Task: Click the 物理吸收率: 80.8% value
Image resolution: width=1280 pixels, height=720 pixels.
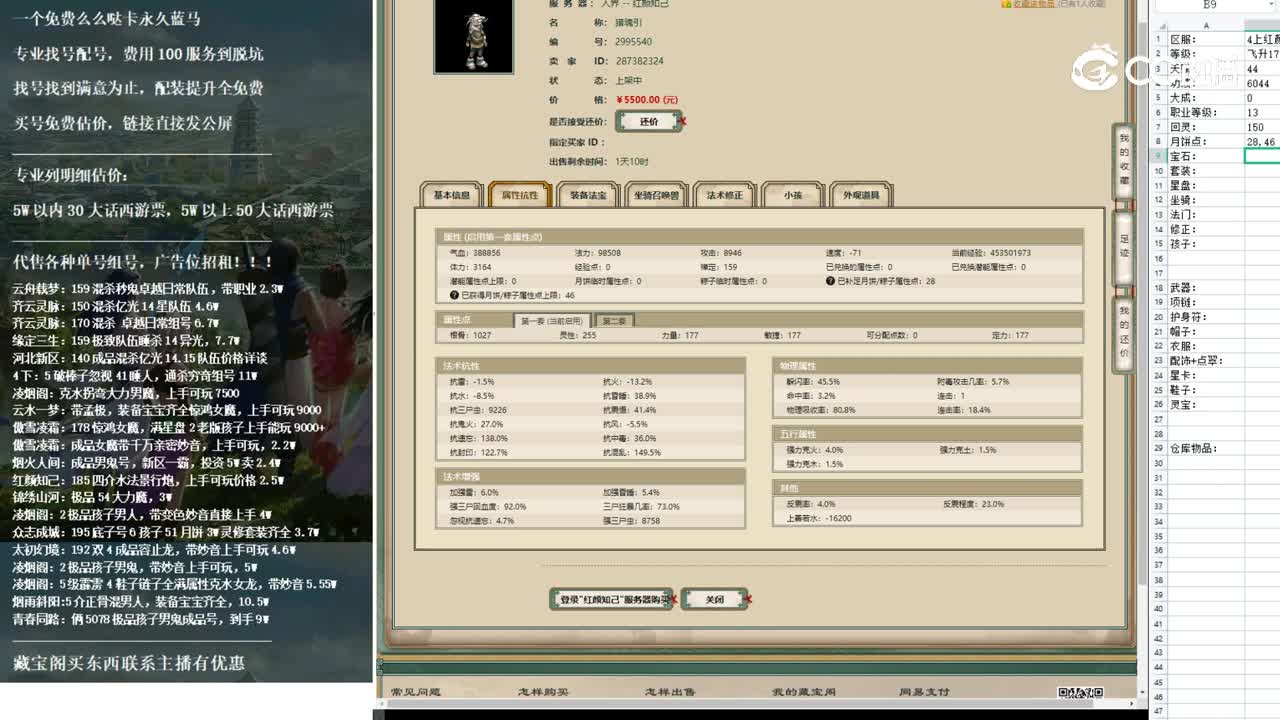Action: pyautogui.click(x=821, y=410)
